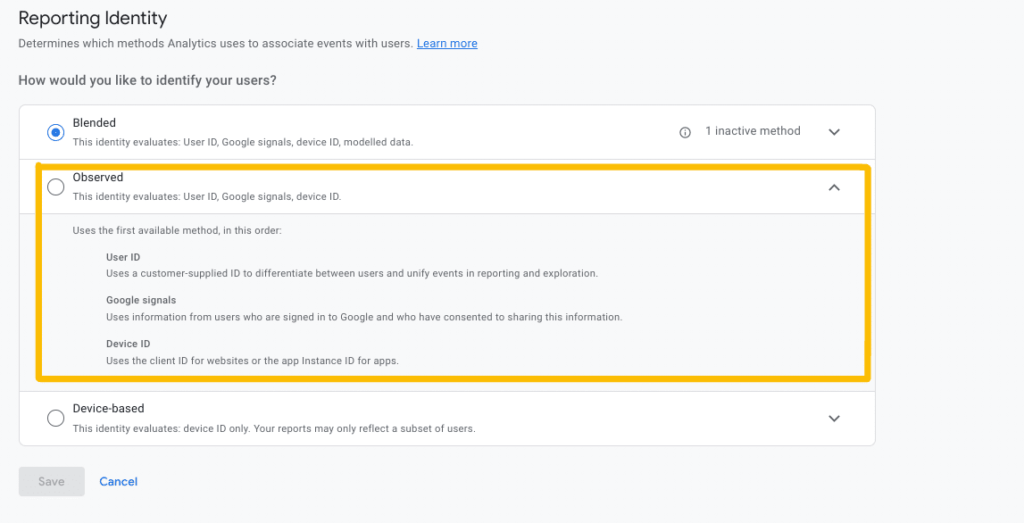The height and width of the screenshot is (523, 1024).
Task: Select the Blended radio button
Action: [56, 132]
